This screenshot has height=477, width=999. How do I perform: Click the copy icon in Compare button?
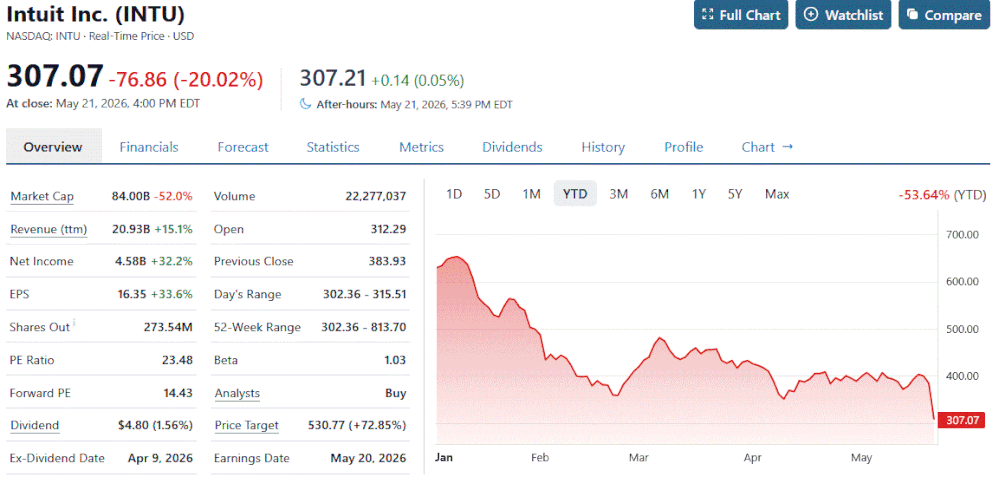[912, 15]
